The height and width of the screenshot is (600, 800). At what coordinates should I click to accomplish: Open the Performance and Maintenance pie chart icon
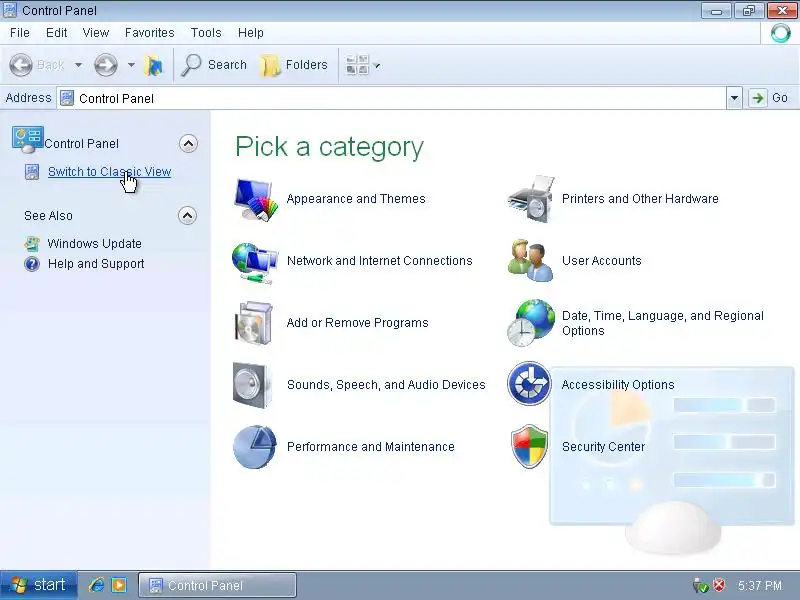click(x=255, y=447)
